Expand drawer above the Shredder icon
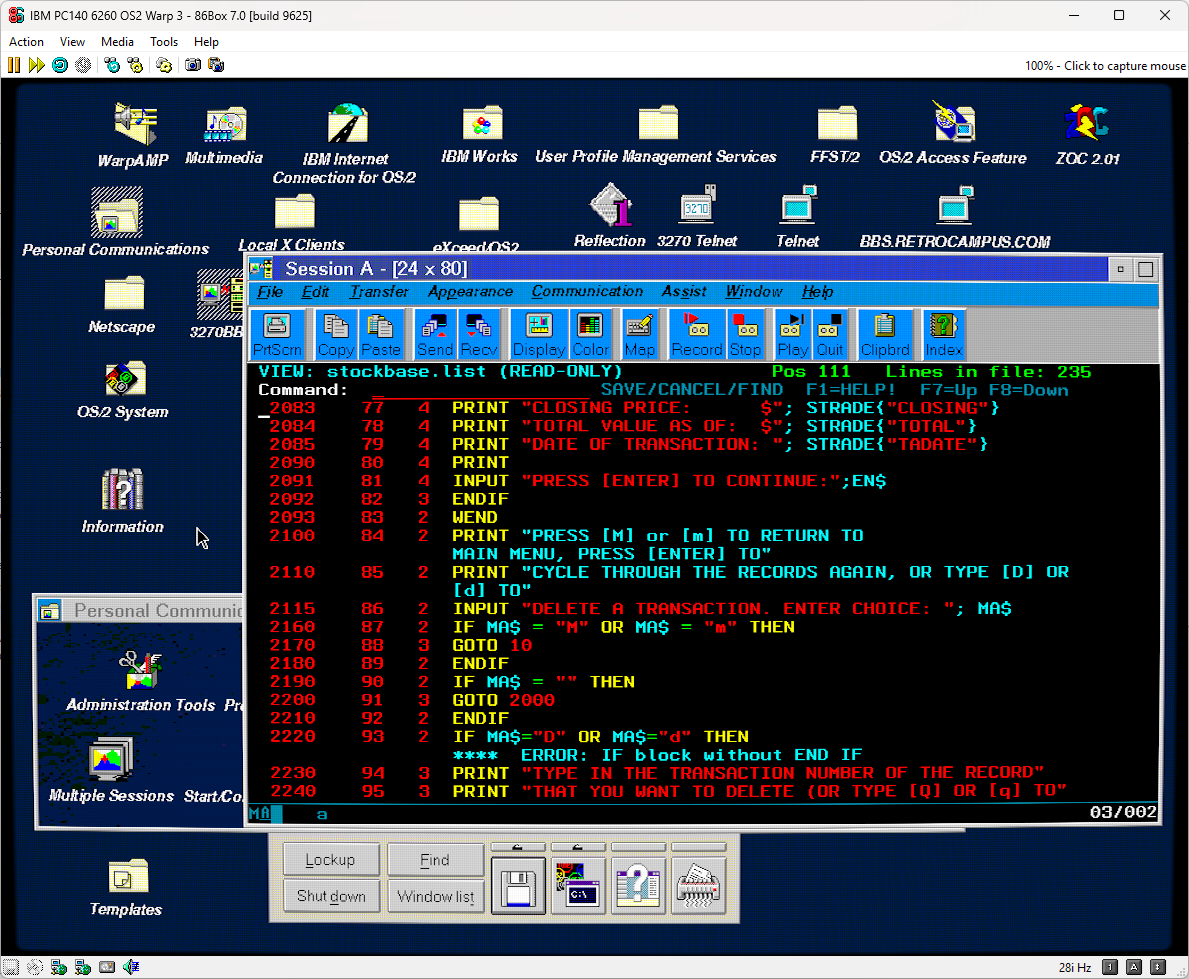This screenshot has width=1189, height=979. click(698, 847)
